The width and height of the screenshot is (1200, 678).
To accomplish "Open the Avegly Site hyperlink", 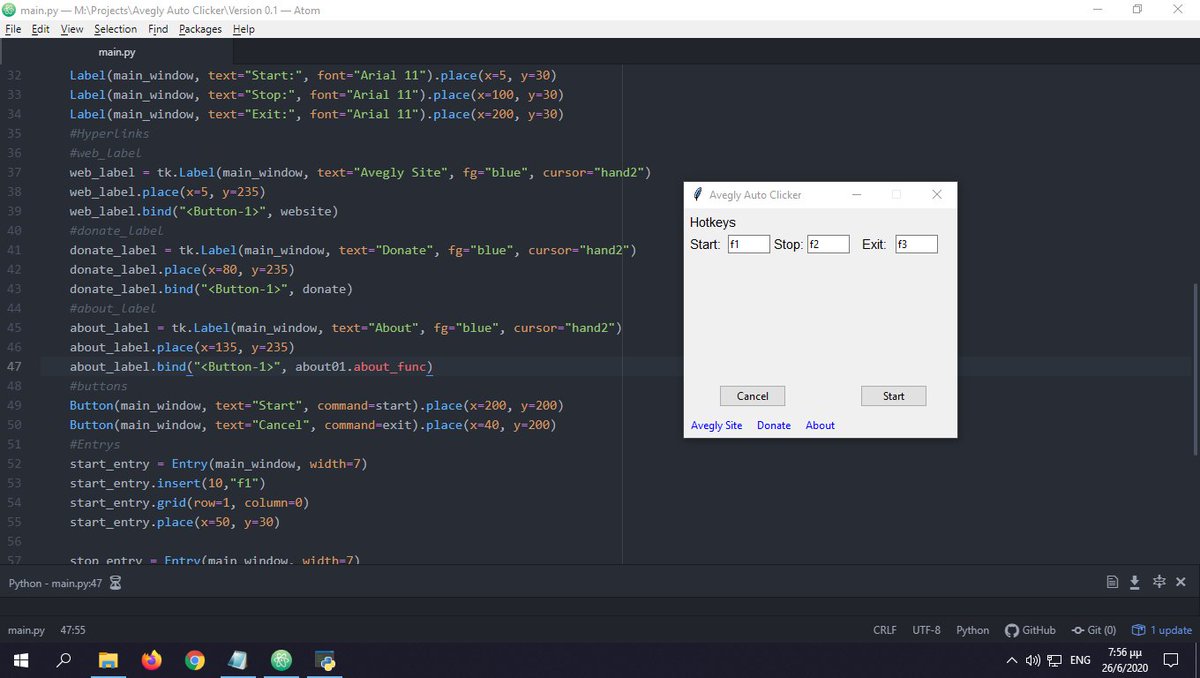I will pos(716,425).
